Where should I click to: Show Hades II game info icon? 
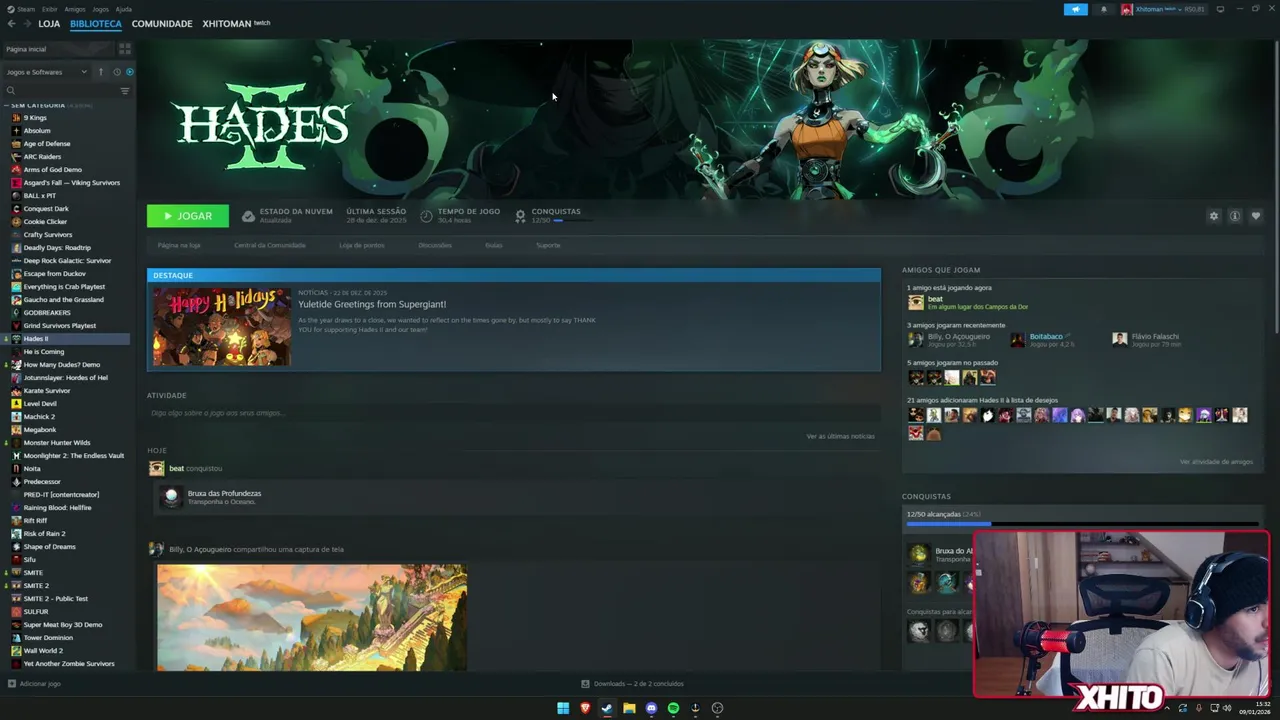click(1235, 216)
